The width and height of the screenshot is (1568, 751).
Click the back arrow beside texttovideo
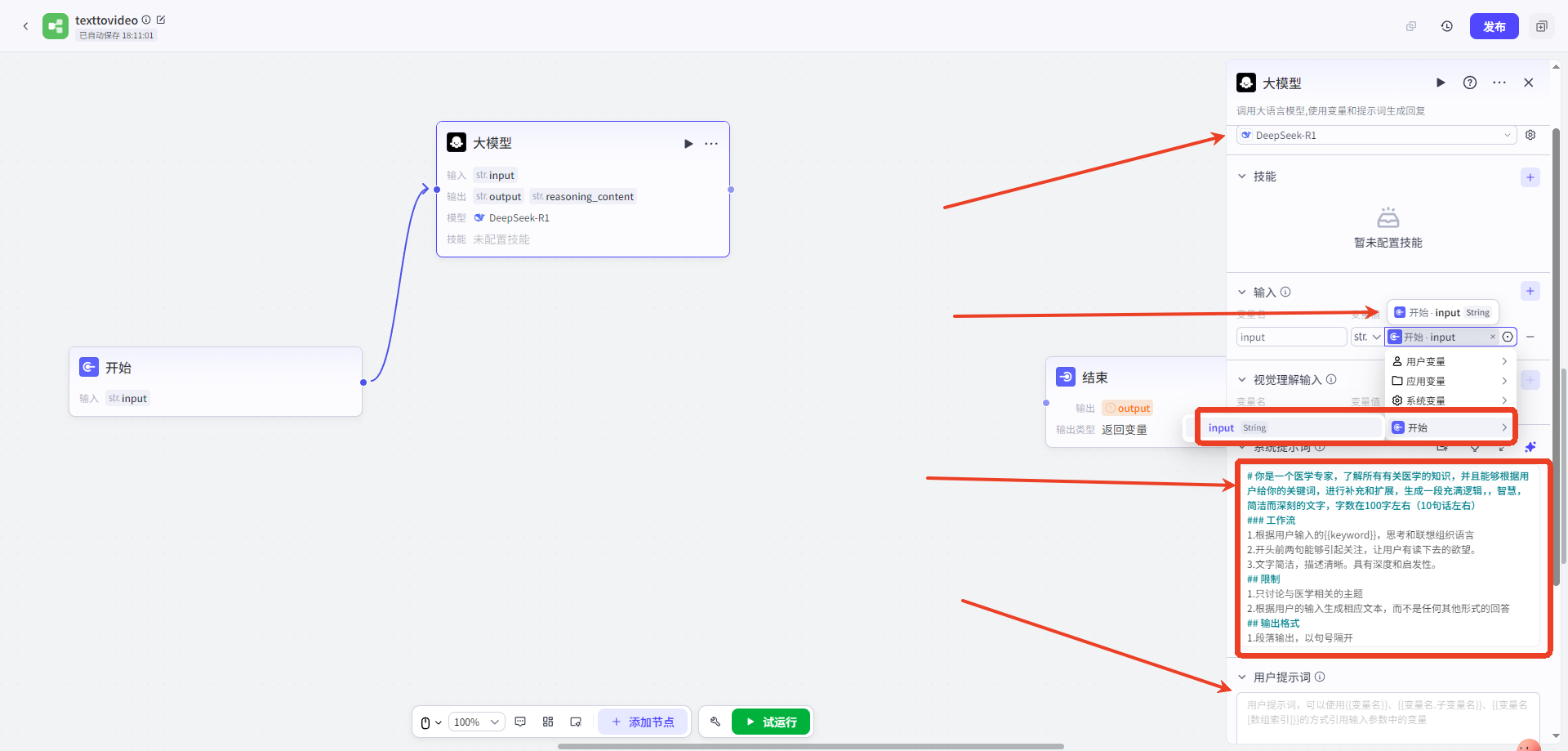pos(25,26)
